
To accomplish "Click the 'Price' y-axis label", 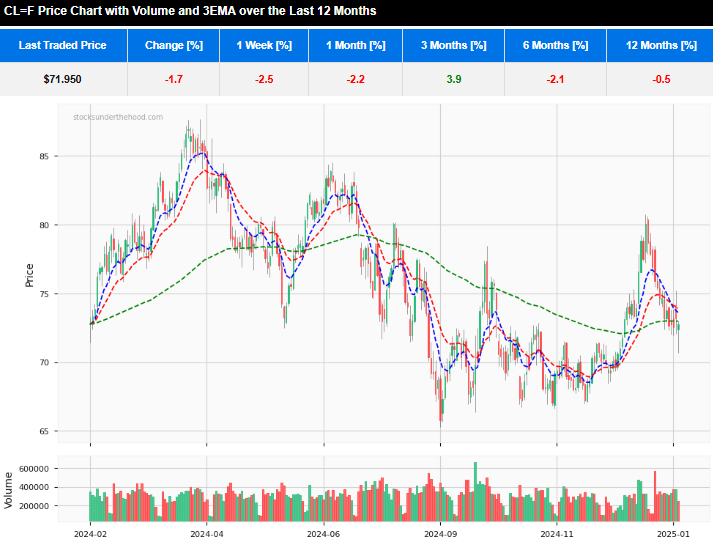I will tap(30, 275).
